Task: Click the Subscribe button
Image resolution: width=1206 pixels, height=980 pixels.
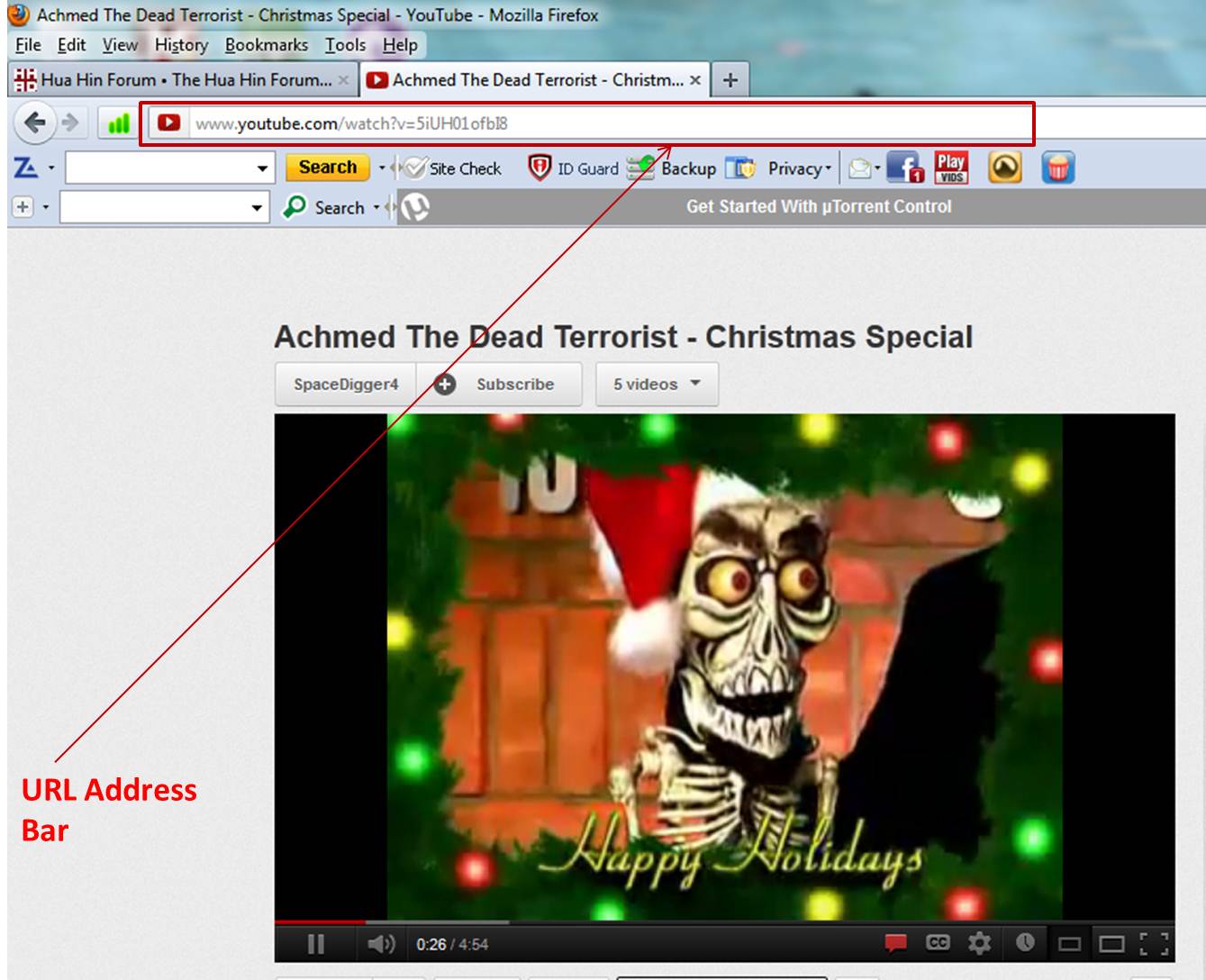Action: [x=498, y=385]
